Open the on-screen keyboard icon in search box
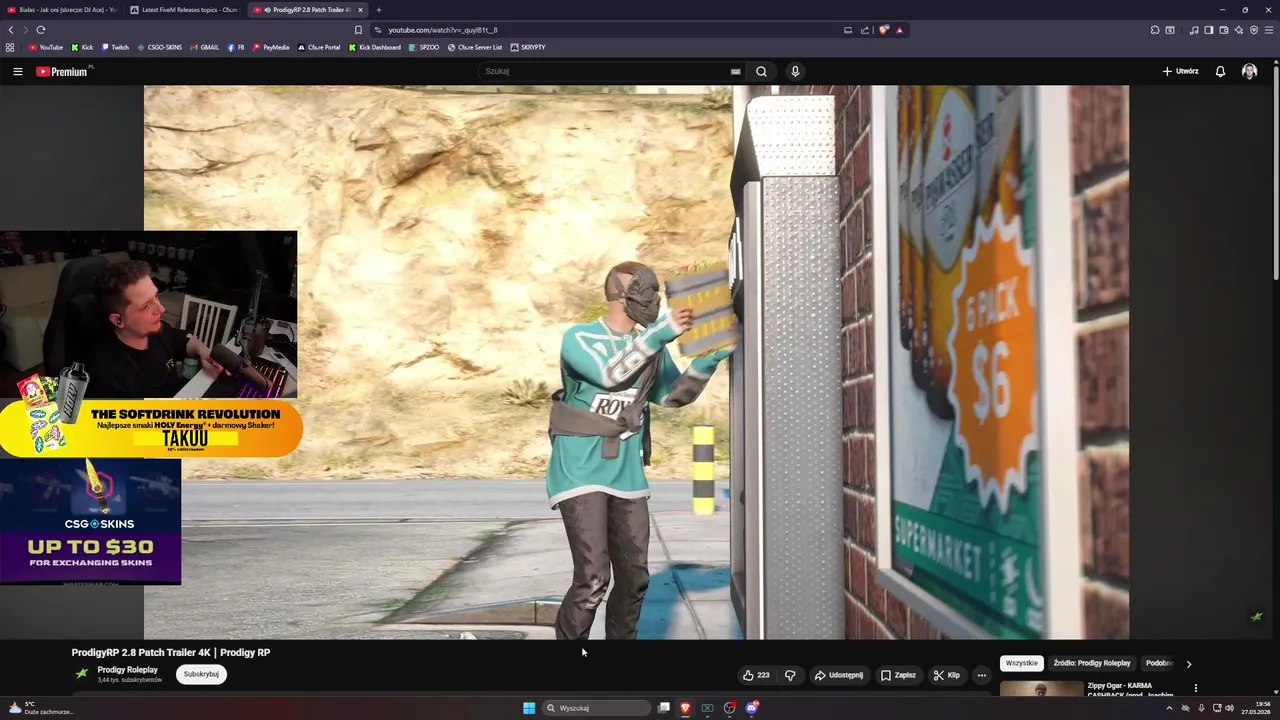 [736, 71]
